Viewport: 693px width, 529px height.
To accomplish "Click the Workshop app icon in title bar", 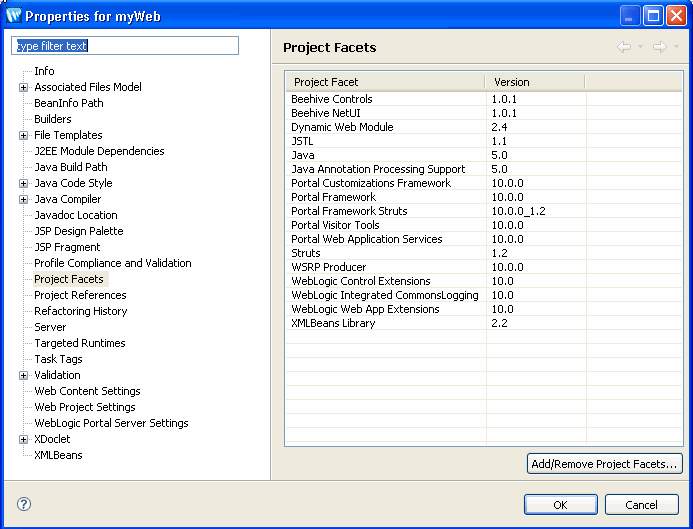I will coord(14,16).
